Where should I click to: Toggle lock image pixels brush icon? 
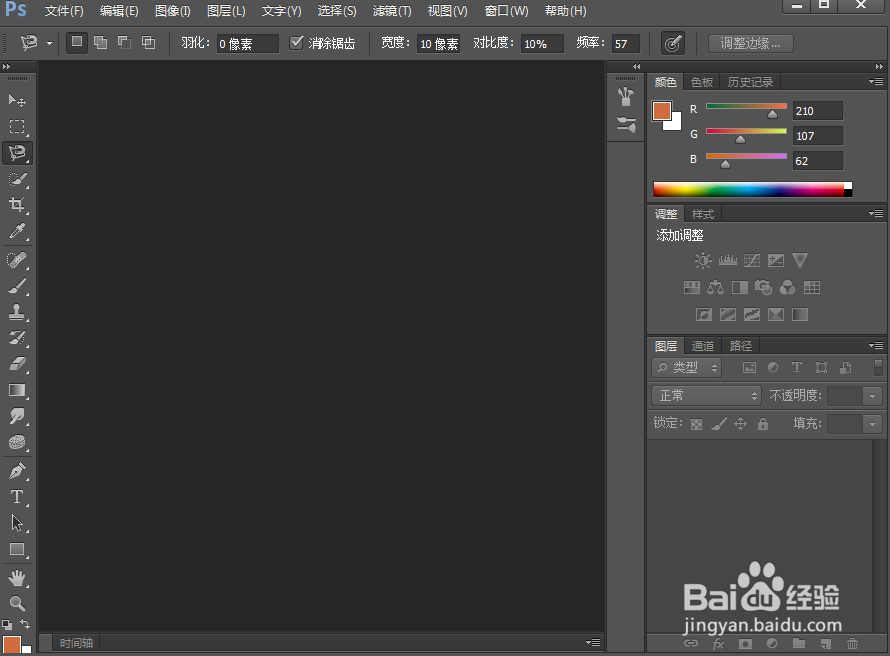[719, 424]
